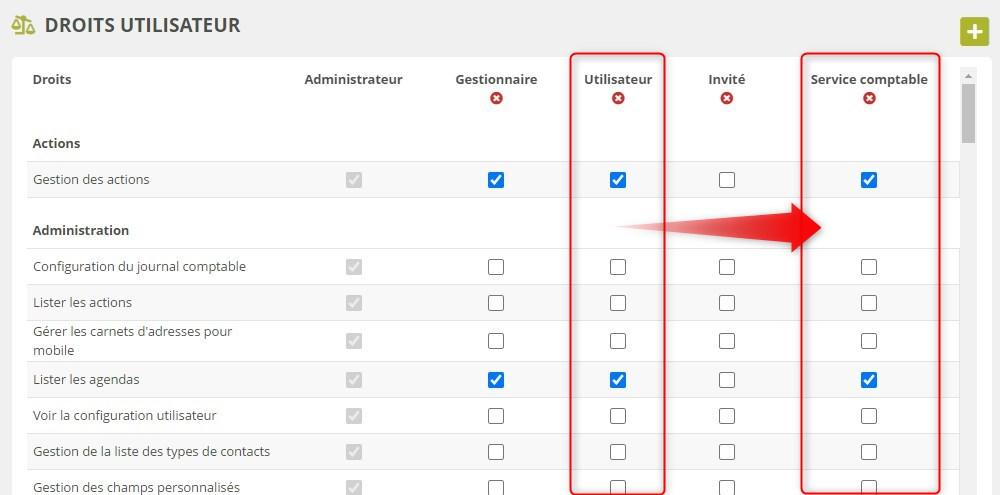Uncheck Gestion des actions for Gestionnaire
The height and width of the screenshot is (495, 1000).
coord(496,180)
